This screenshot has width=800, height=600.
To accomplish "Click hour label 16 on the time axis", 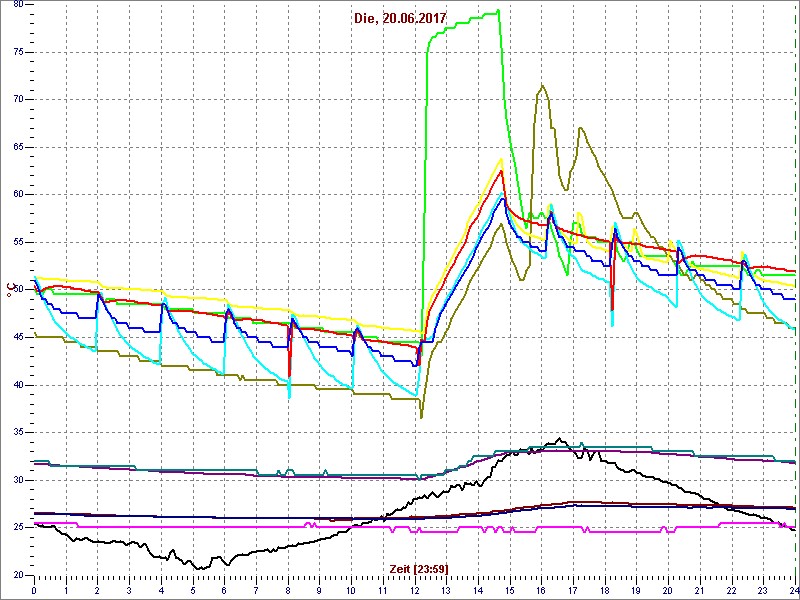I will click(542, 591).
